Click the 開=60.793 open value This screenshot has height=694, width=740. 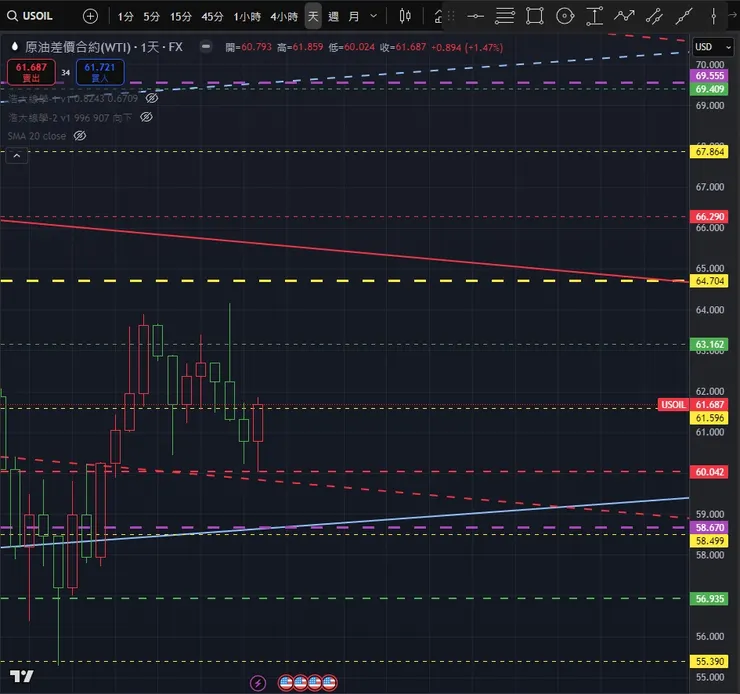click(248, 47)
